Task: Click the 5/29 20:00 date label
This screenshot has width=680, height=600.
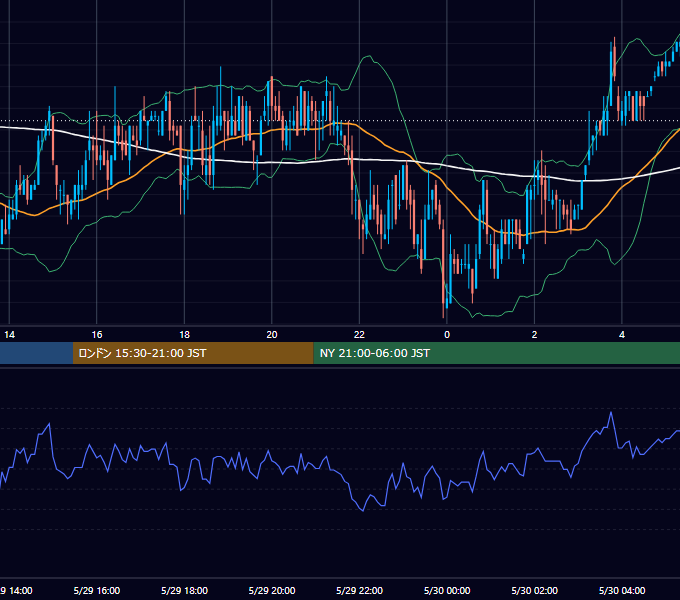Action: tap(272, 590)
